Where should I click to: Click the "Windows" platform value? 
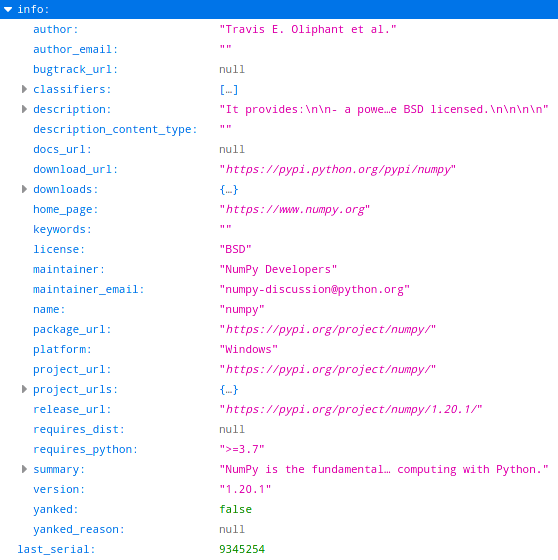(x=249, y=349)
